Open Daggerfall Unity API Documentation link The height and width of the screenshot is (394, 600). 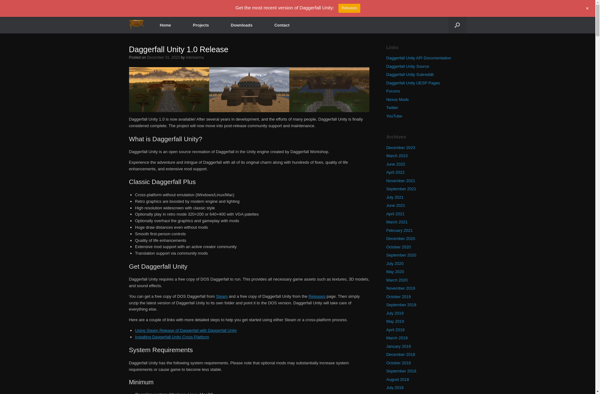tap(418, 58)
